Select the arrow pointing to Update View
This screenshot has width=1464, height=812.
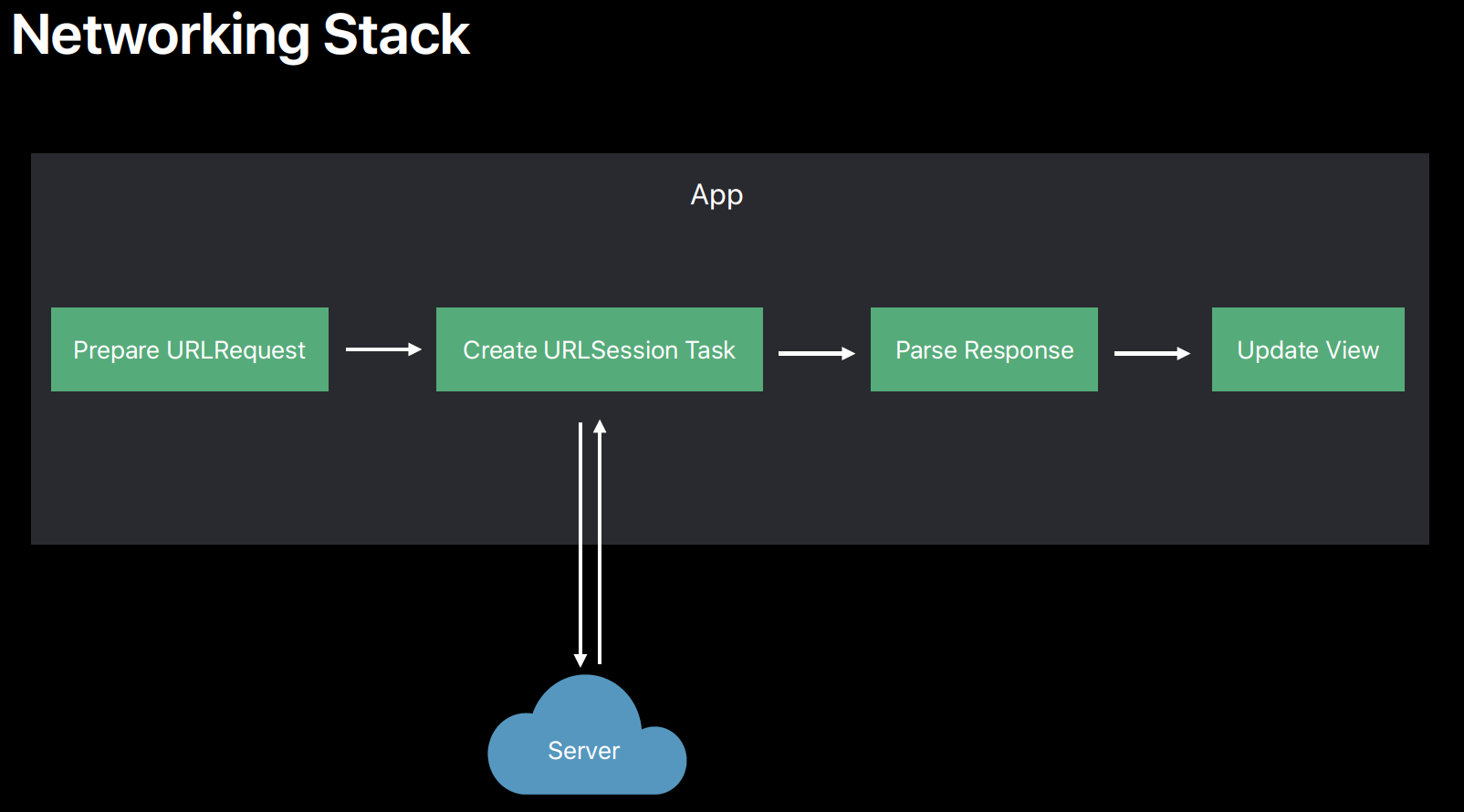(x=1151, y=353)
